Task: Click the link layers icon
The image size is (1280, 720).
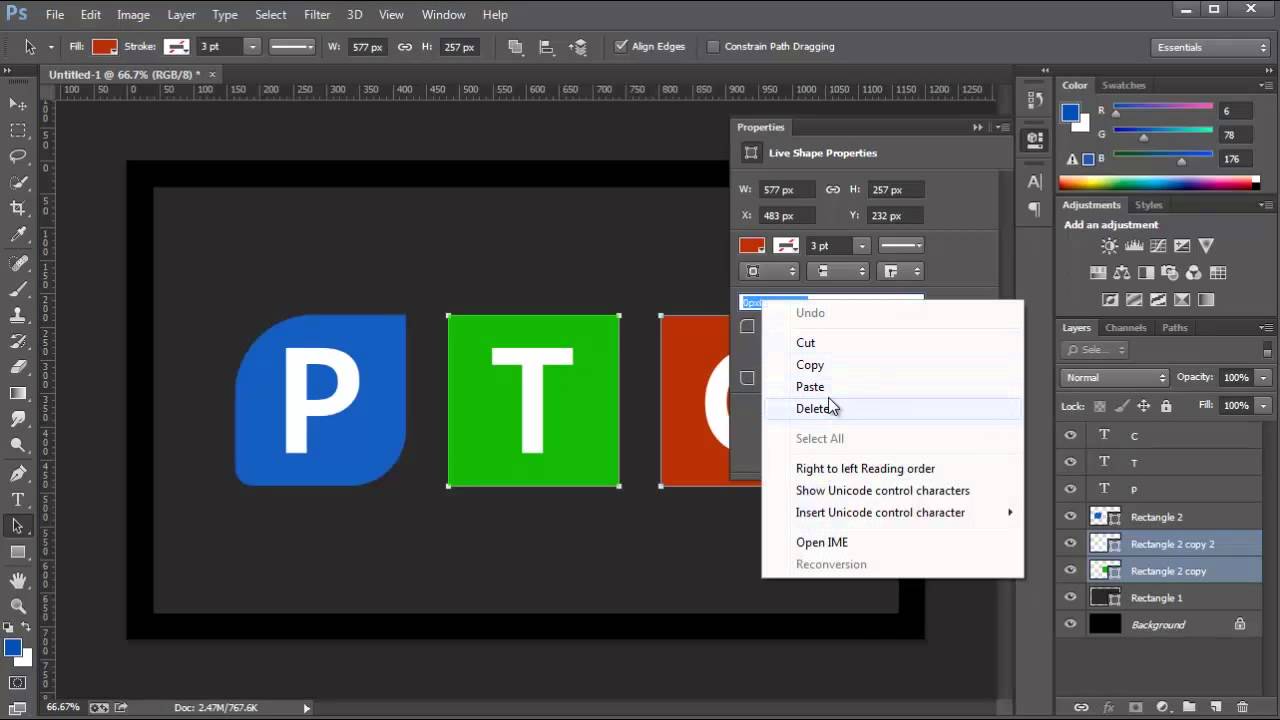Action: (1081, 707)
